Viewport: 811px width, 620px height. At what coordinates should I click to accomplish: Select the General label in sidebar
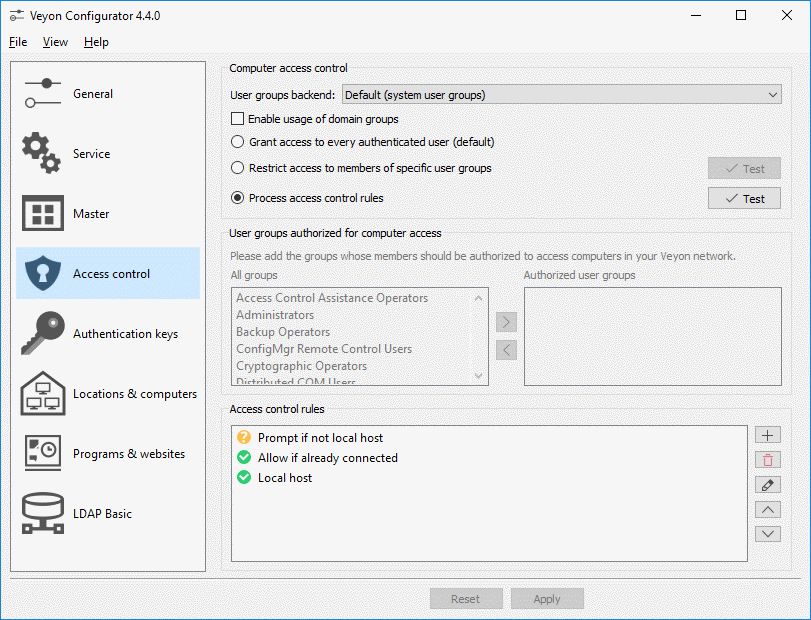tap(93, 94)
